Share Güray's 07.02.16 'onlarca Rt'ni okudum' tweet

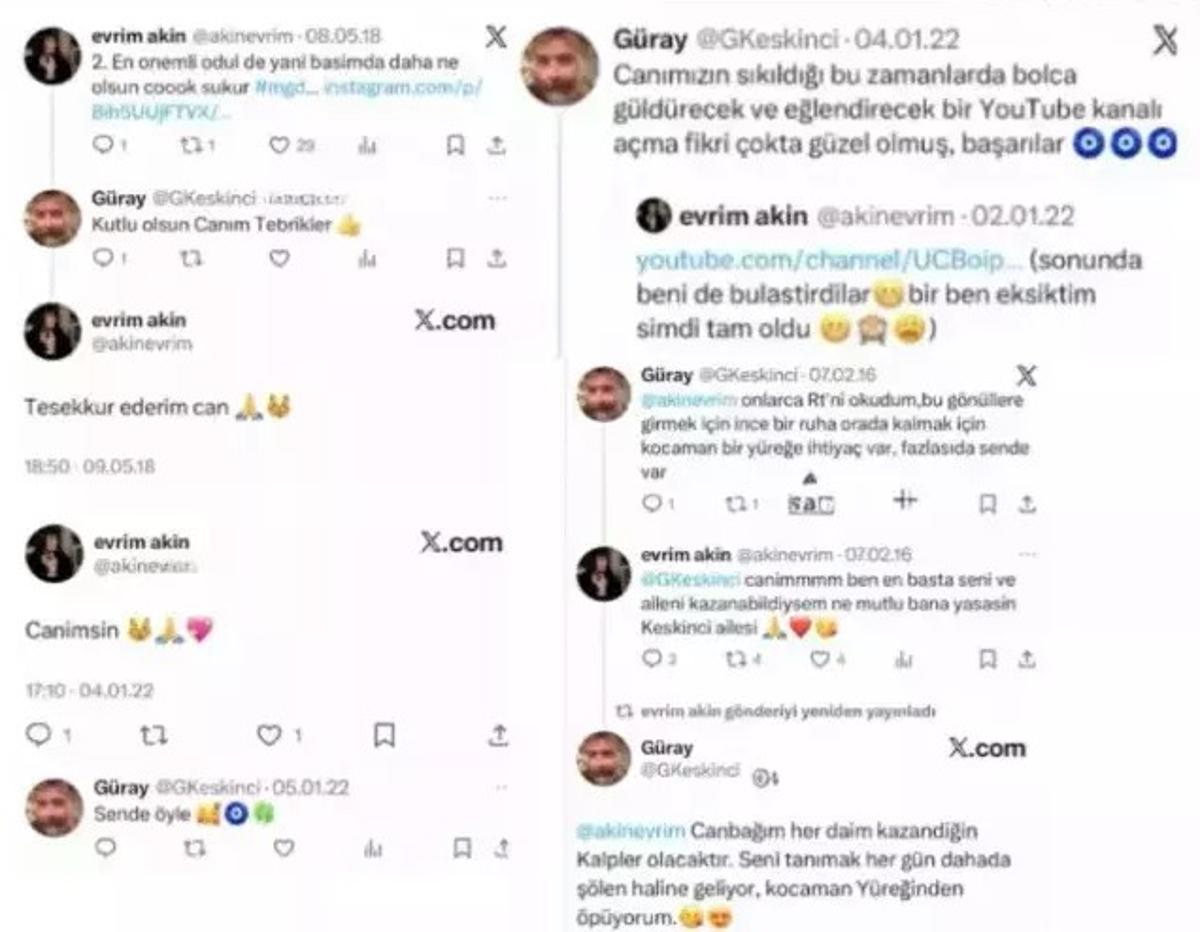1027,504
